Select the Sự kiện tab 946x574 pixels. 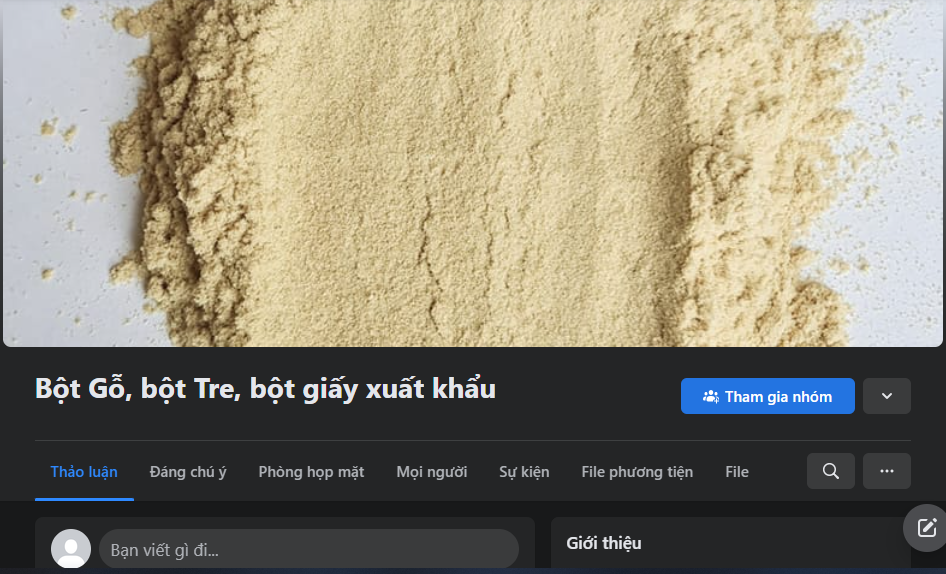[524, 472]
